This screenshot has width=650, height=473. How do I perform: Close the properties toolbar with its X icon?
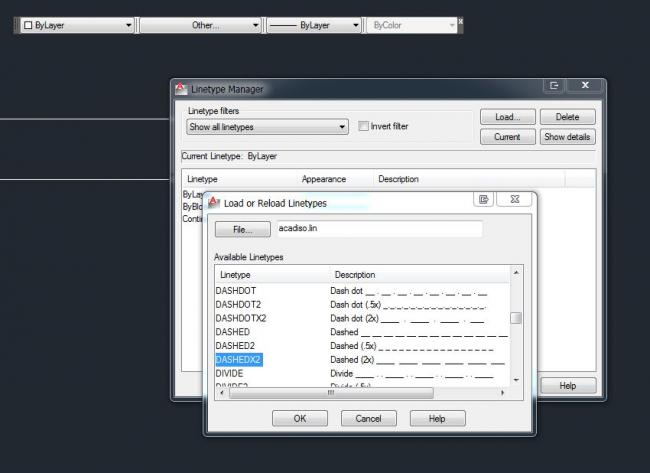click(x=460, y=22)
